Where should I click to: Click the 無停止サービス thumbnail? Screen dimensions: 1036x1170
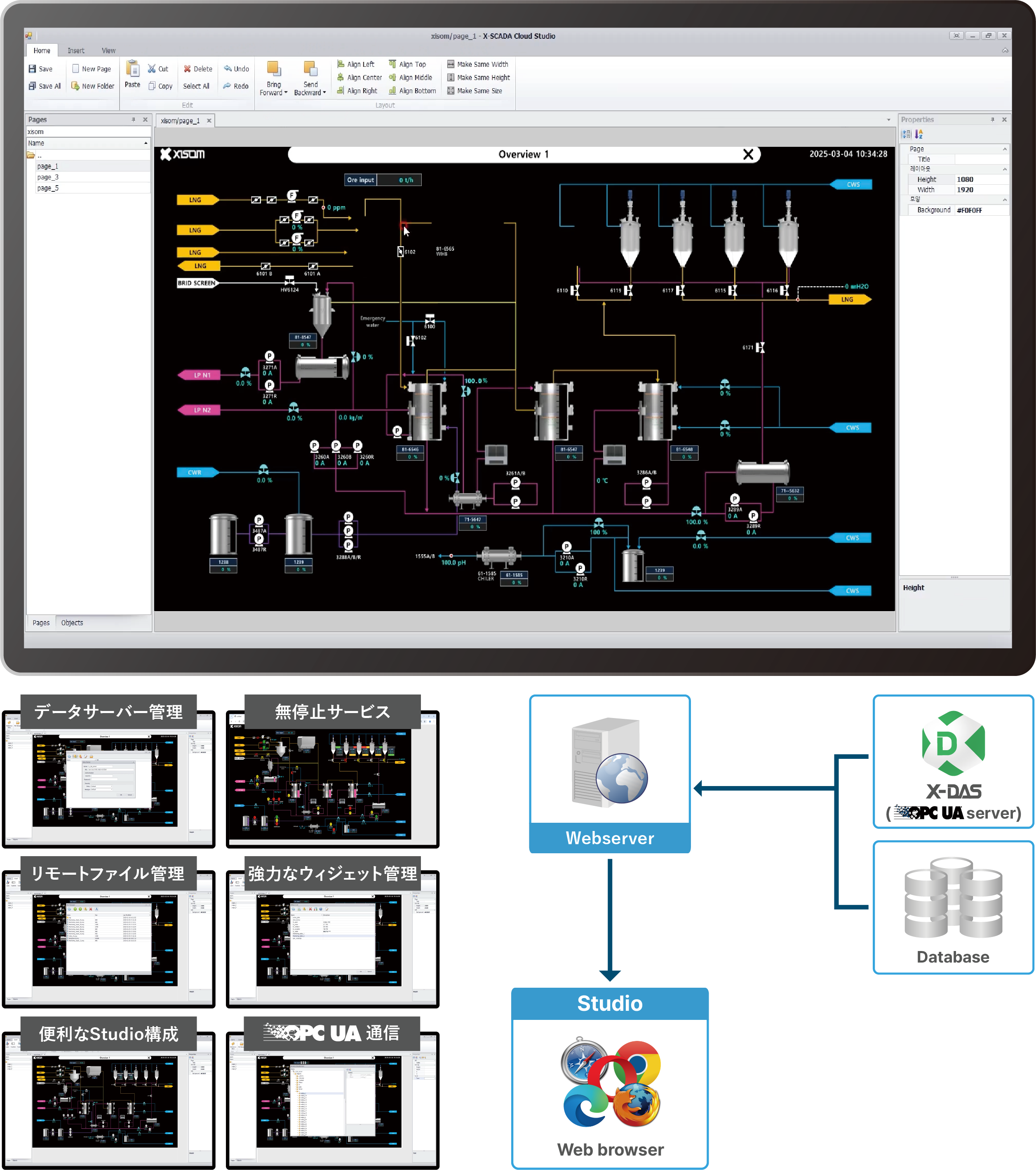coord(332,771)
